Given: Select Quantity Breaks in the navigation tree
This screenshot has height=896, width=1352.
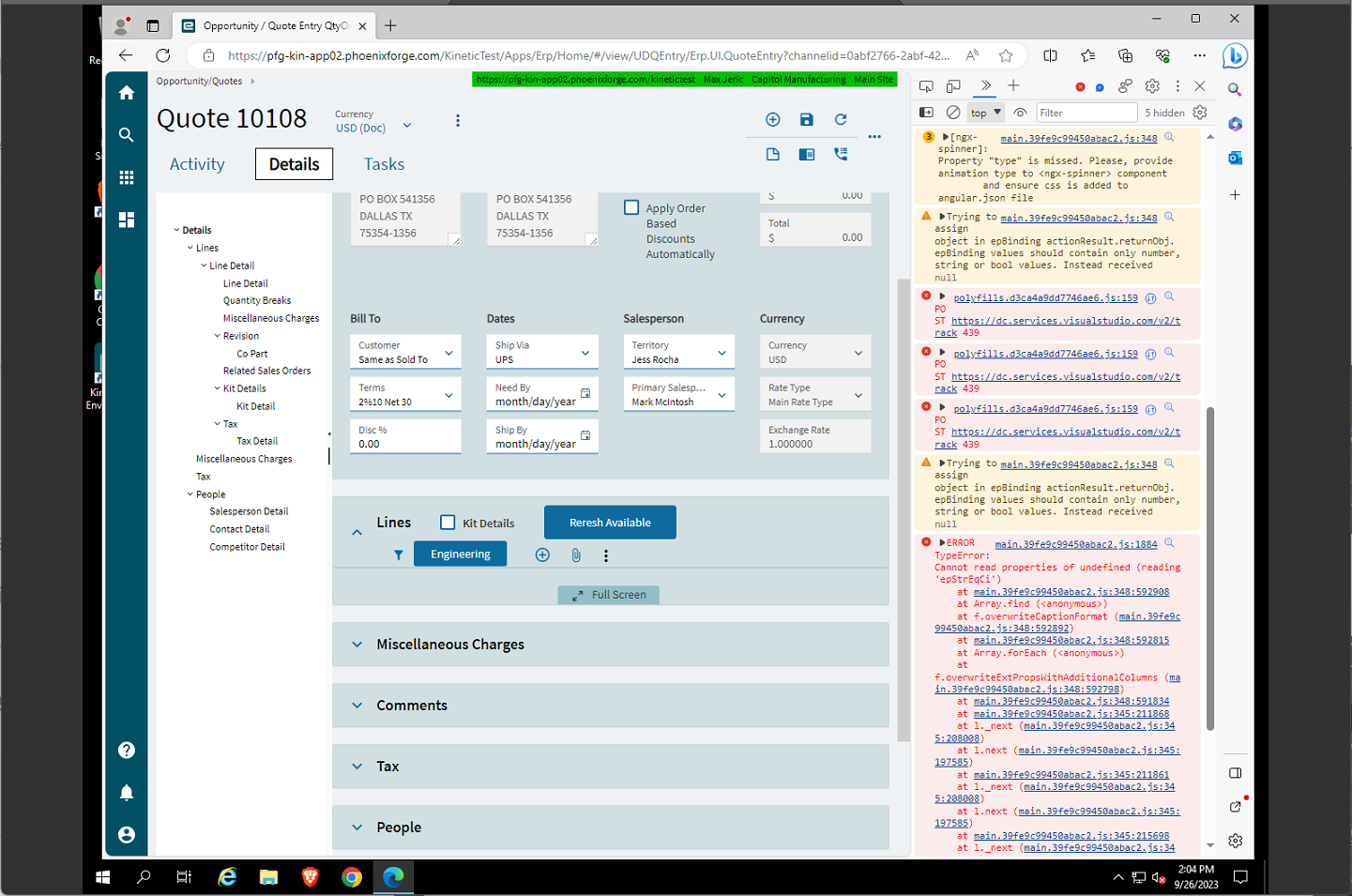Looking at the screenshot, I should [257, 301].
